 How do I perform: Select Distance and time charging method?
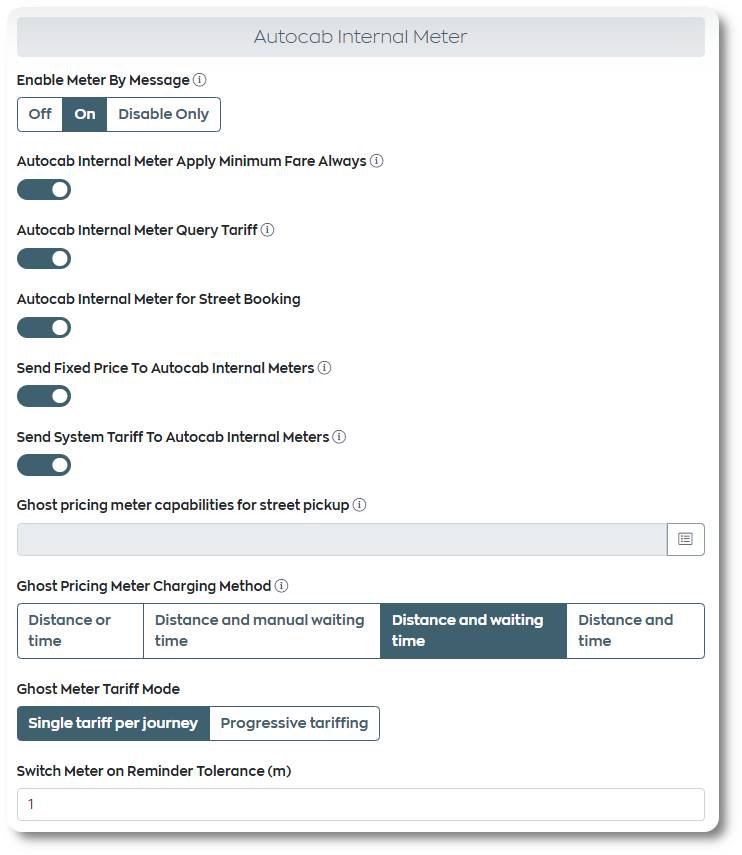click(x=635, y=630)
